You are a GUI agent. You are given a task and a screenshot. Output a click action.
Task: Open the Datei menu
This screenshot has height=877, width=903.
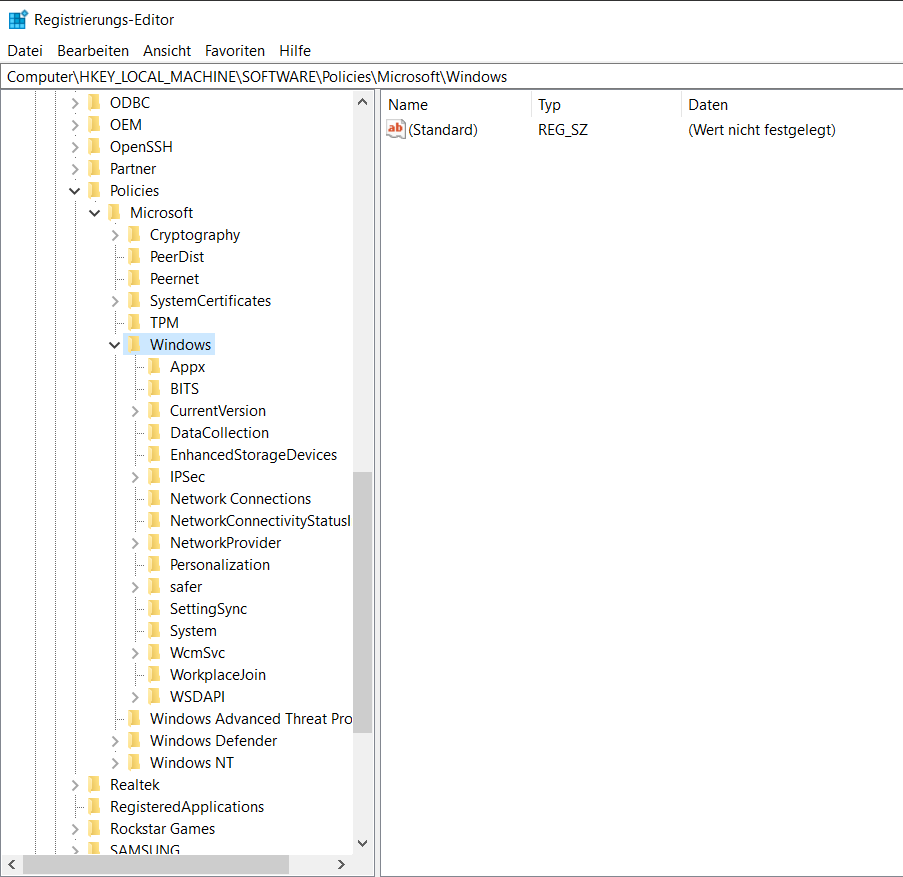pos(25,51)
